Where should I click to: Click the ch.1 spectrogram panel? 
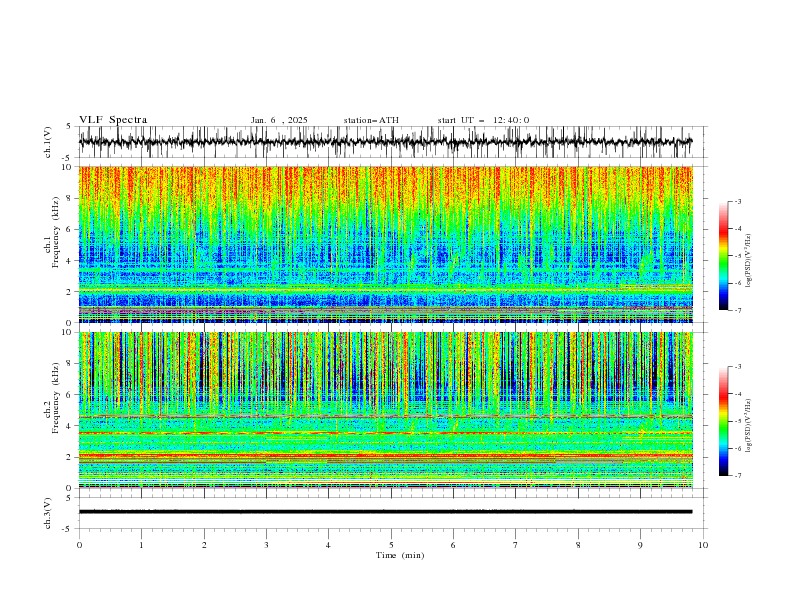386,244
